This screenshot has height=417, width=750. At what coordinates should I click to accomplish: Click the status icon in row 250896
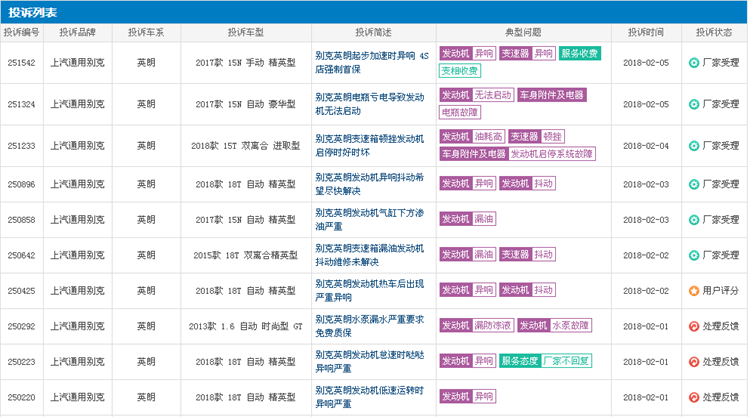694,184
